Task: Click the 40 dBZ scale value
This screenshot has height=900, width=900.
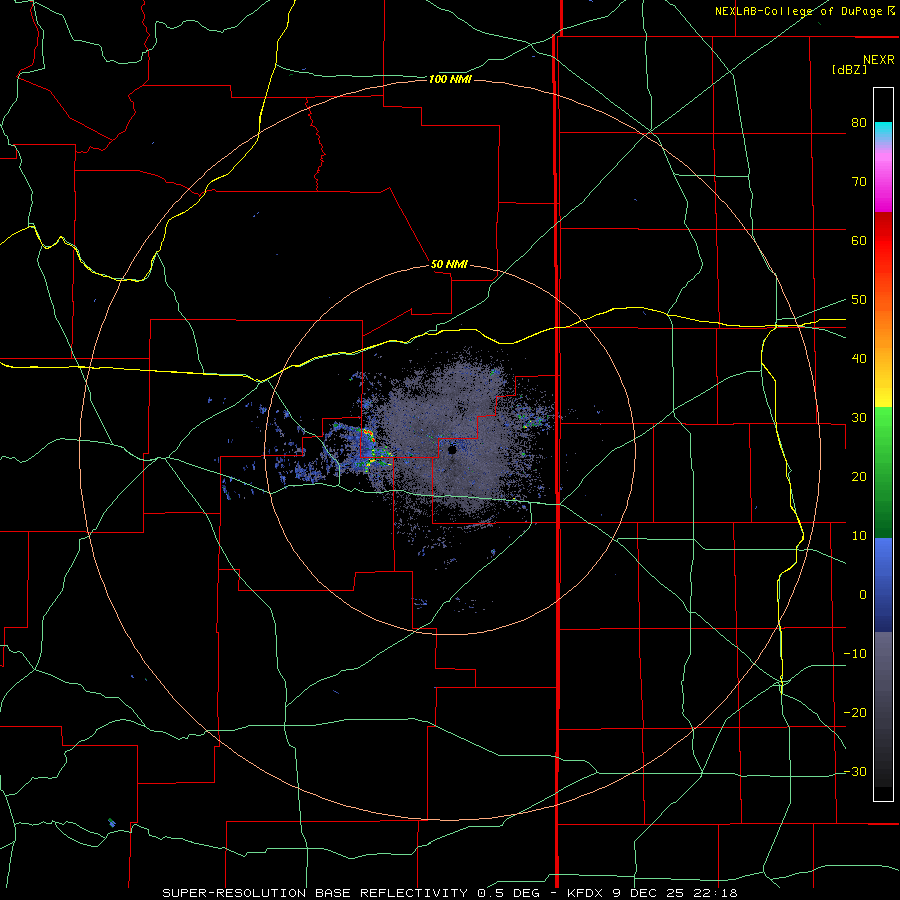Action: click(859, 359)
